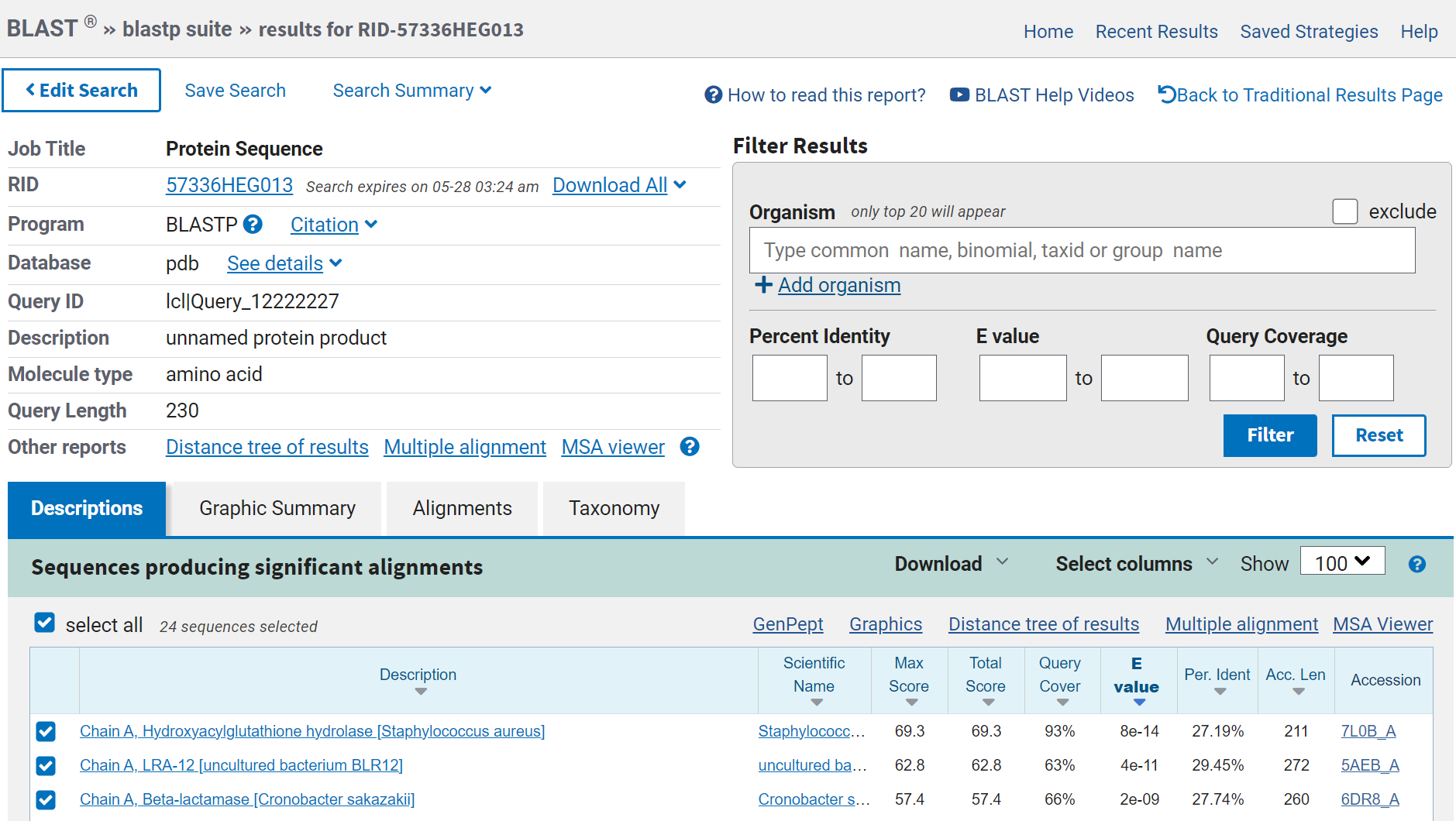The image size is (1456, 821).
Task: Uncheck the Hydroxyacylglutathione hydrolase row checkbox
Action: (46, 731)
